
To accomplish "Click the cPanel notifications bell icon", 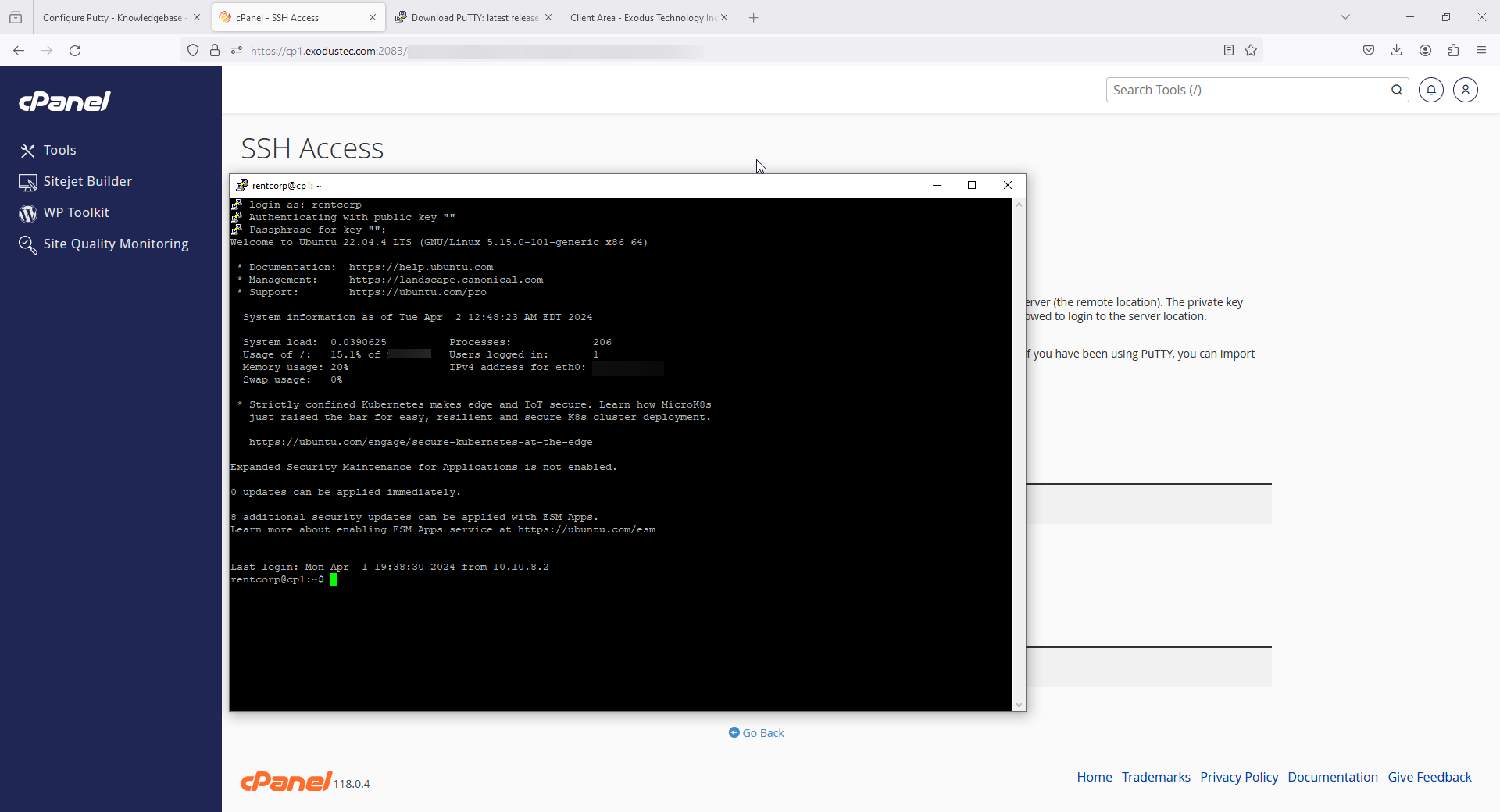I will click(x=1430, y=90).
